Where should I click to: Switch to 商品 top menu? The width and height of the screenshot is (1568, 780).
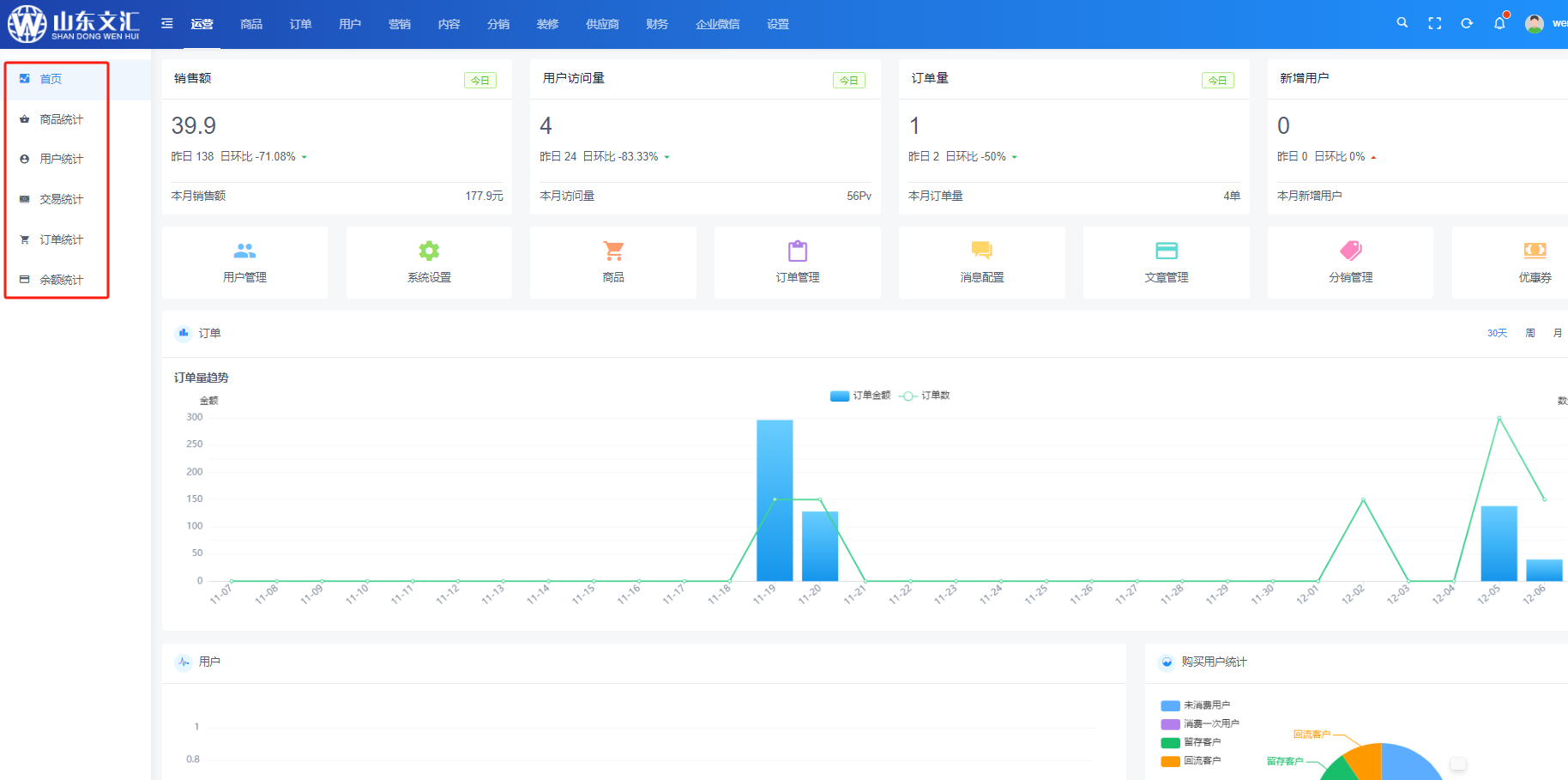(x=251, y=24)
